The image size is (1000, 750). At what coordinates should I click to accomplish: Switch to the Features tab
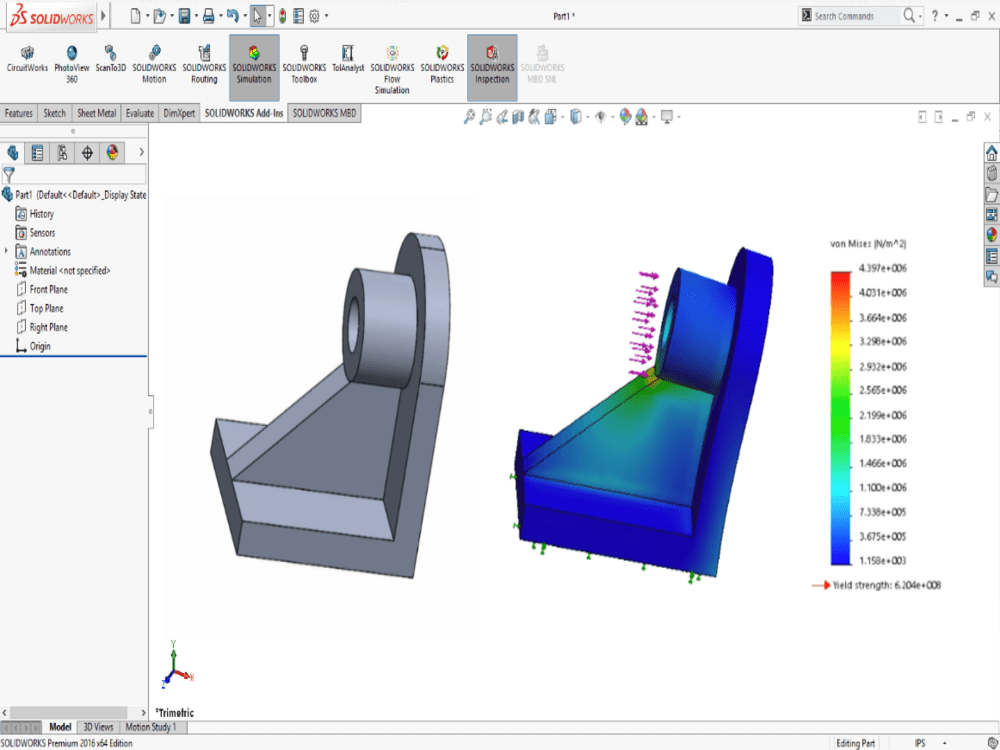[18, 113]
